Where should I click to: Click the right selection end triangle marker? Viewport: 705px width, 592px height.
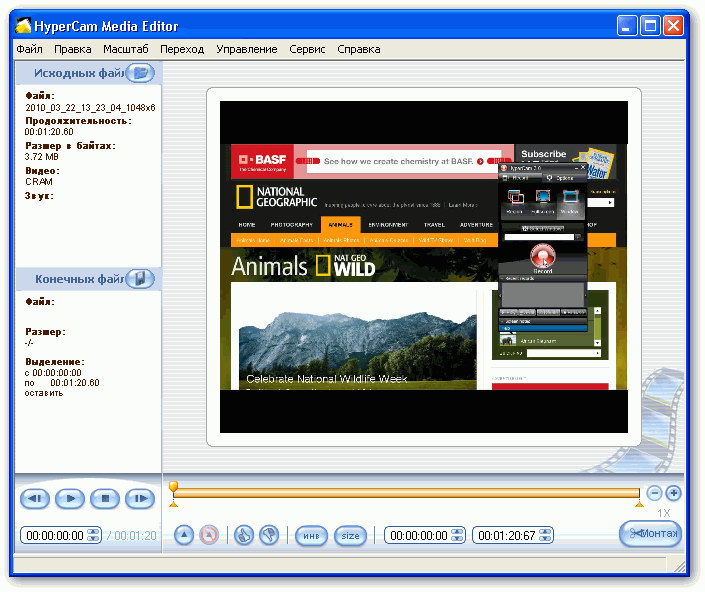(639, 504)
